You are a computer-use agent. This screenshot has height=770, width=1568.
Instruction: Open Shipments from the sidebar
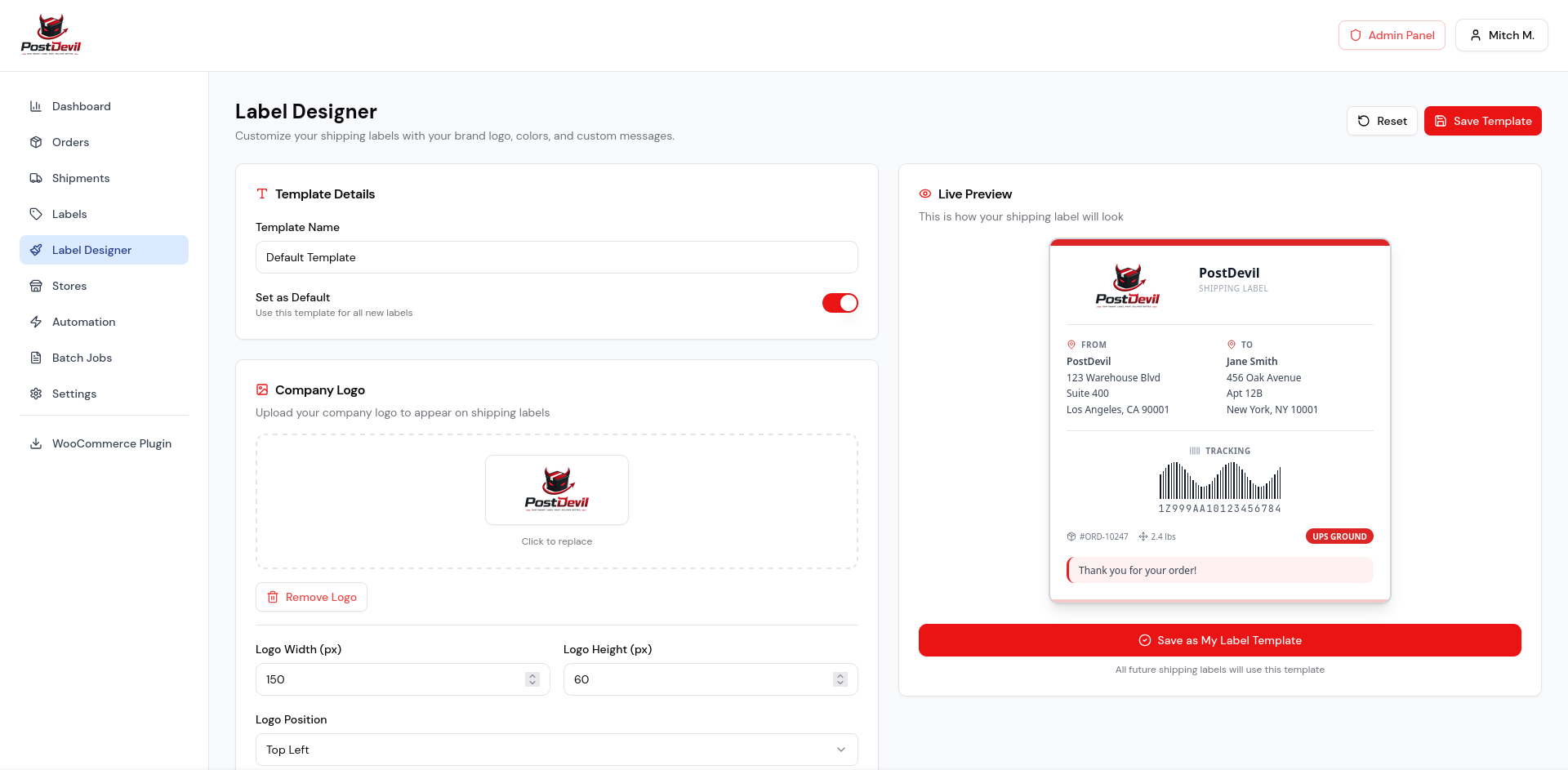(x=104, y=178)
